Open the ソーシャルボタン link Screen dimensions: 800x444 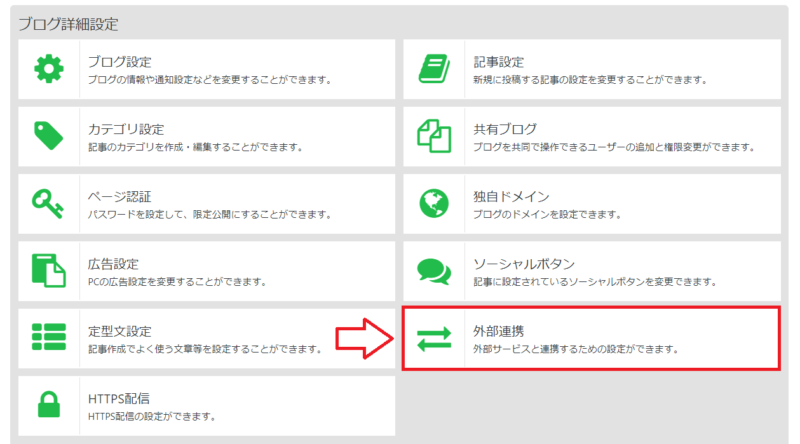524,264
